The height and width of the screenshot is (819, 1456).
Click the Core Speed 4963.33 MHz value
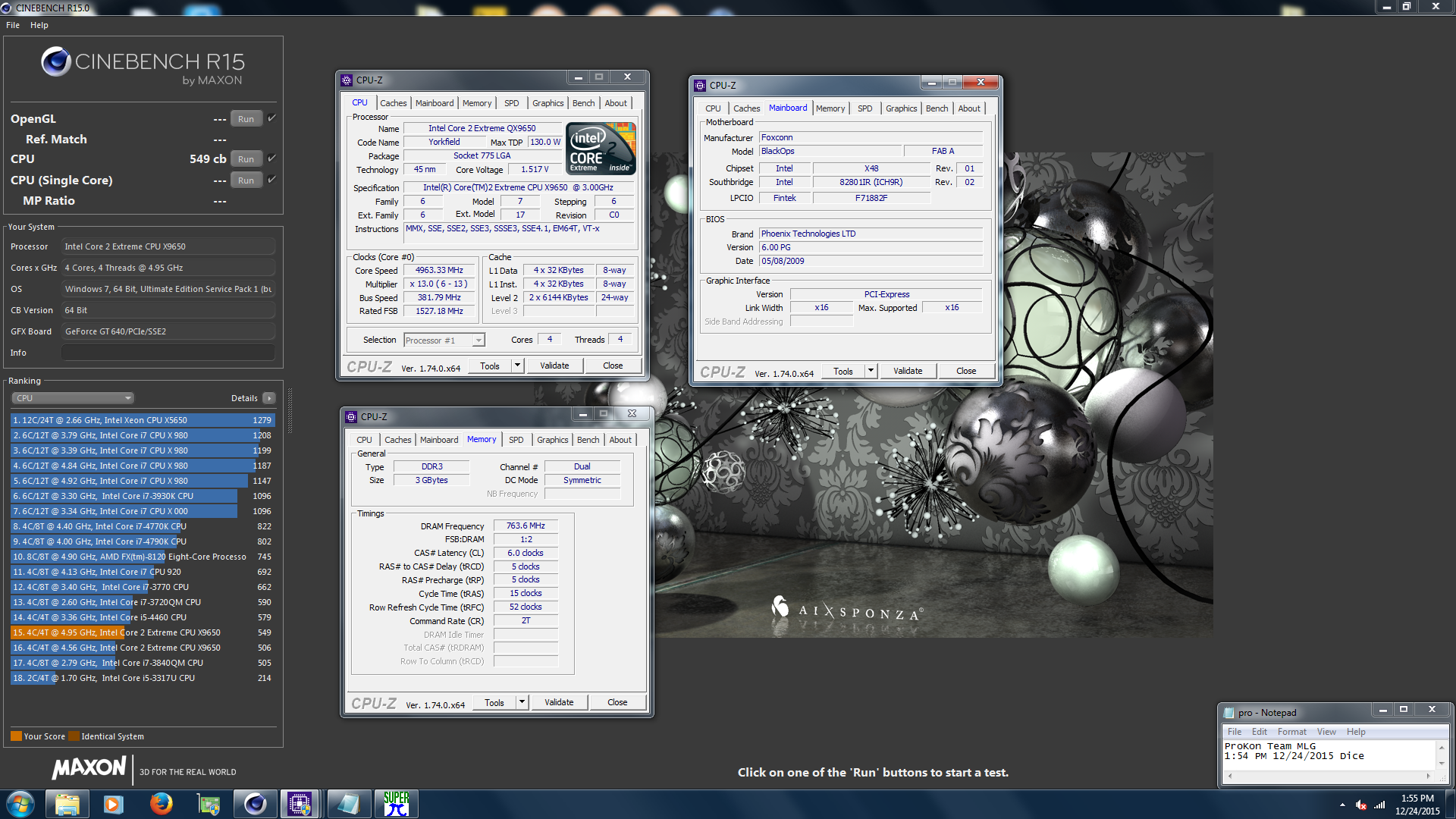pyautogui.click(x=439, y=270)
